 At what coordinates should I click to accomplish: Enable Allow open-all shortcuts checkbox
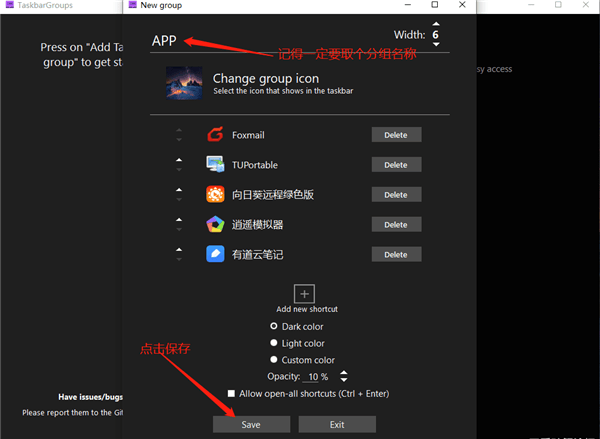coord(232,393)
